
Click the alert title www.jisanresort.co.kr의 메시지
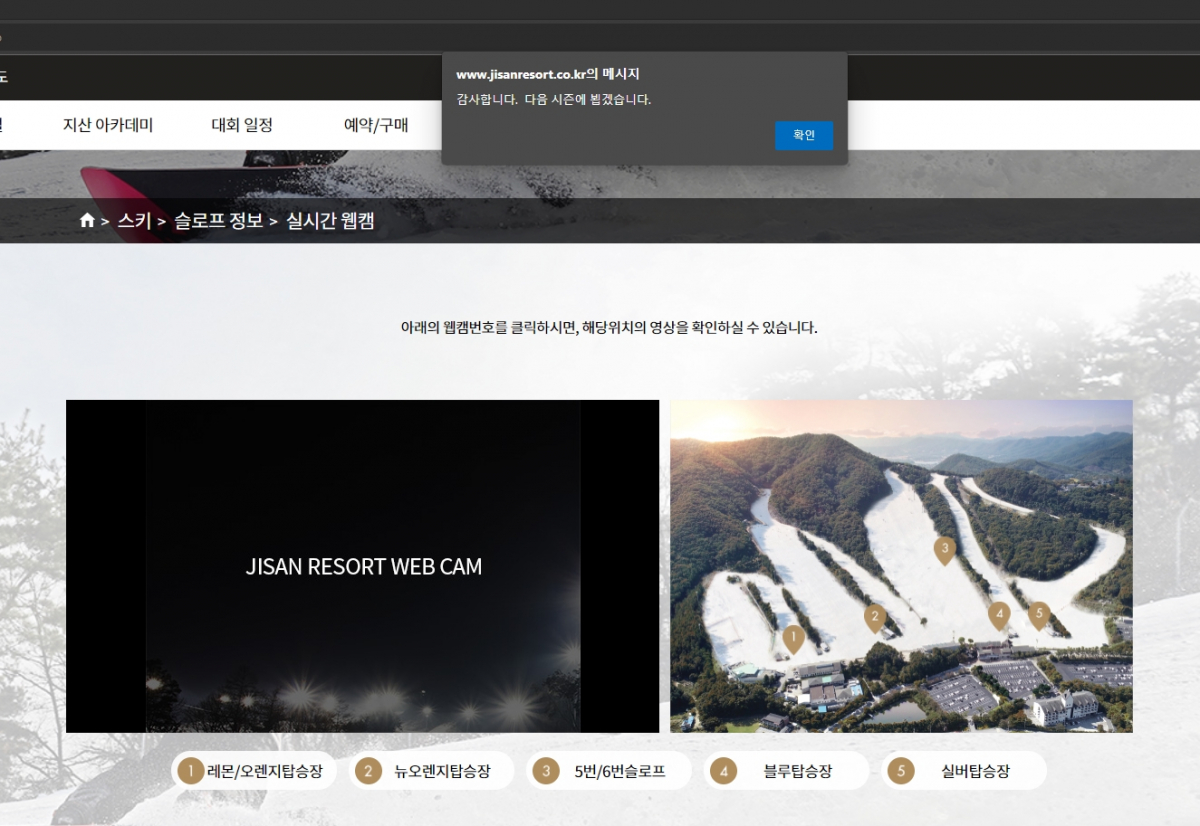tap(548, 74)
